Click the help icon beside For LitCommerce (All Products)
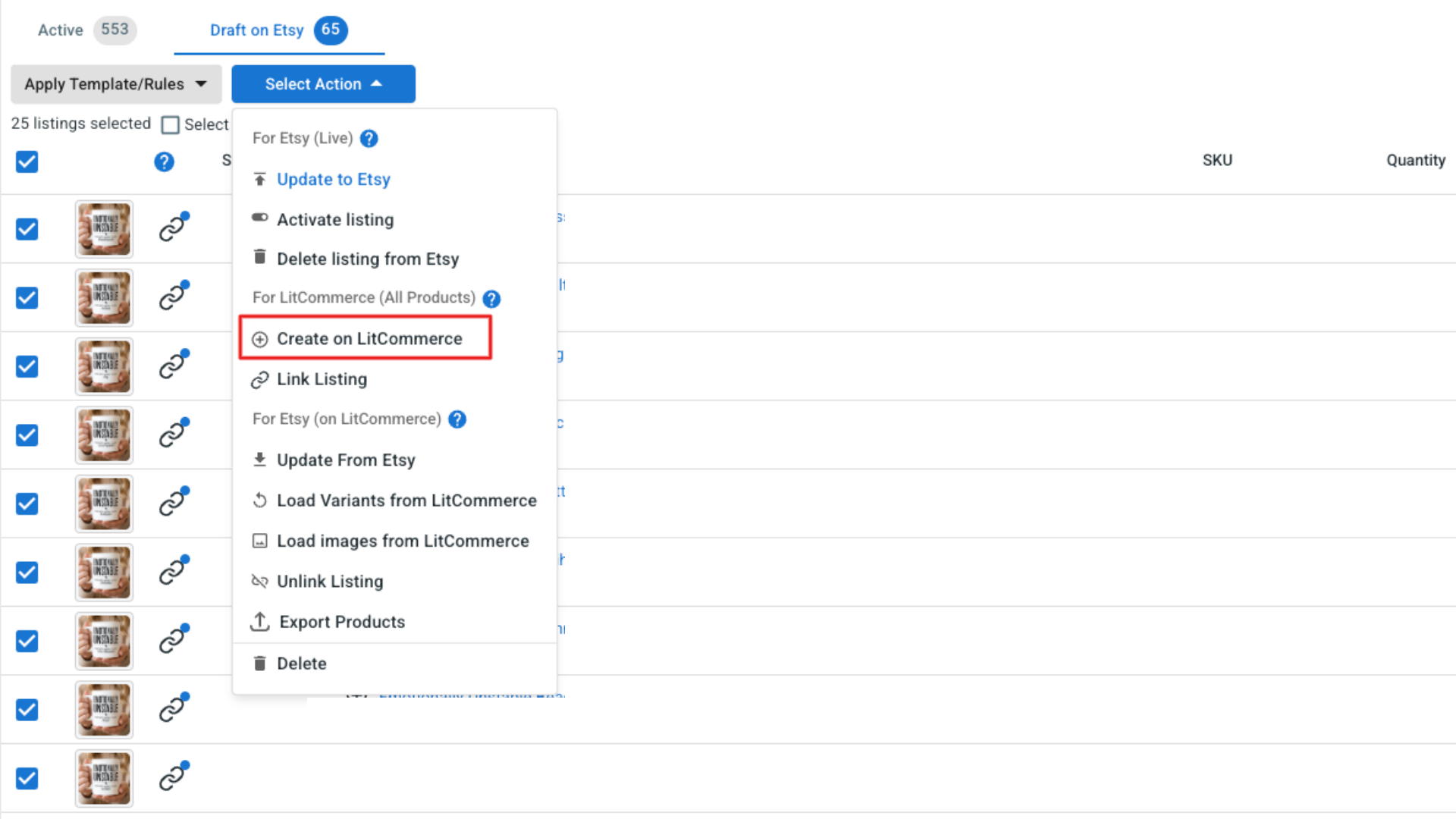 (491, 299)
